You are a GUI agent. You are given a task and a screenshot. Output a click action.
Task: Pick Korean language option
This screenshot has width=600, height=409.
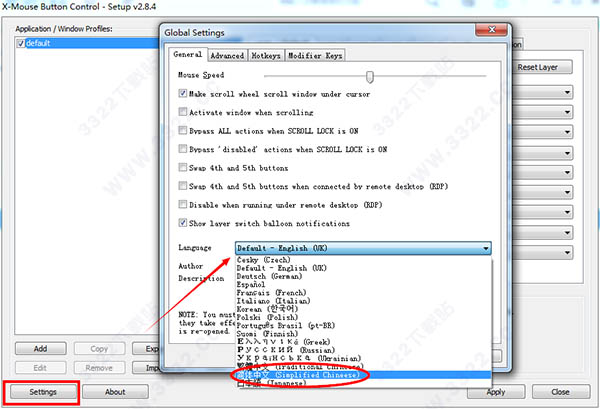[363, 309]
